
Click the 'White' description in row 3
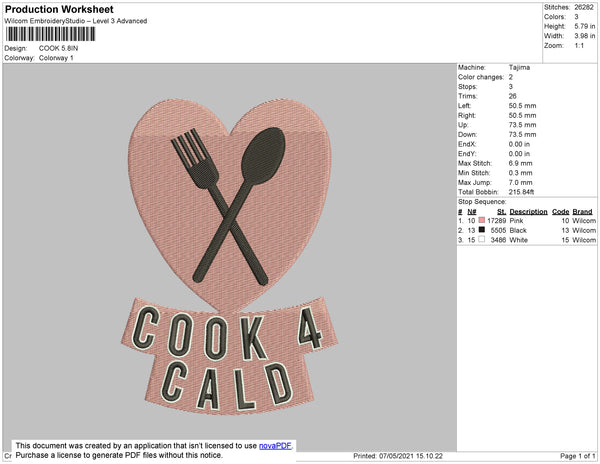pos(518,240)
